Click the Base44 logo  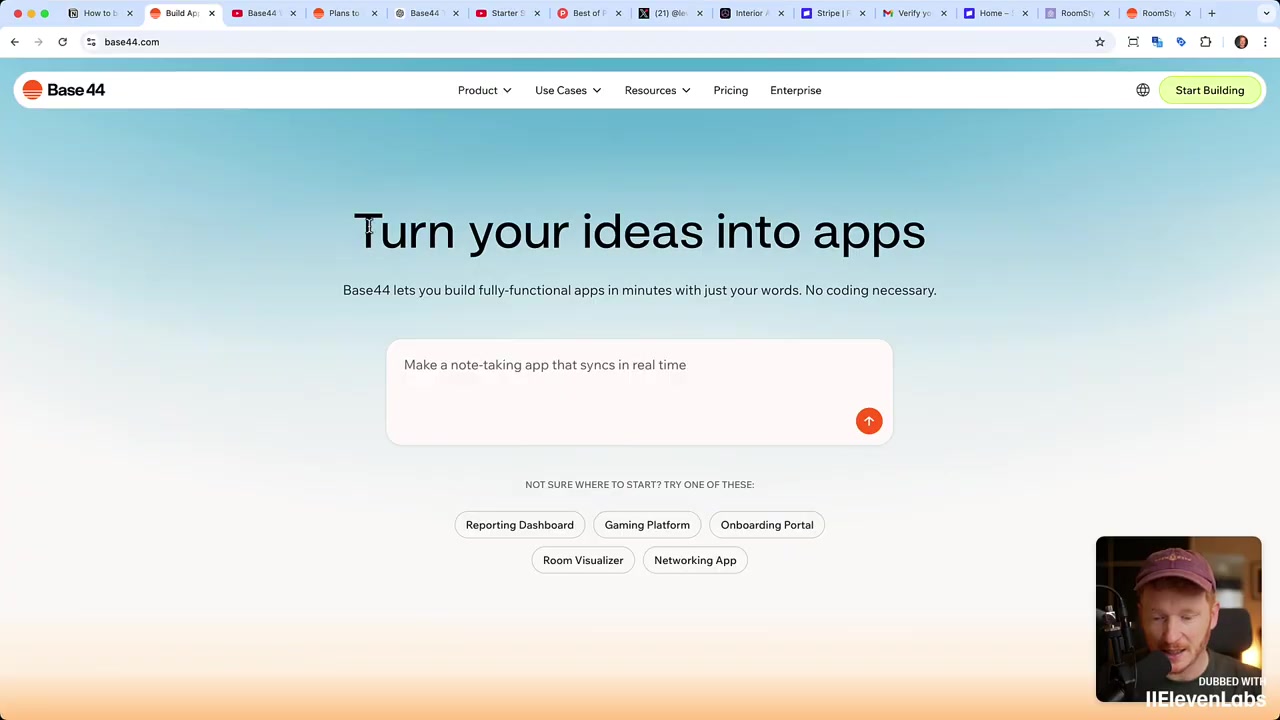64,90
